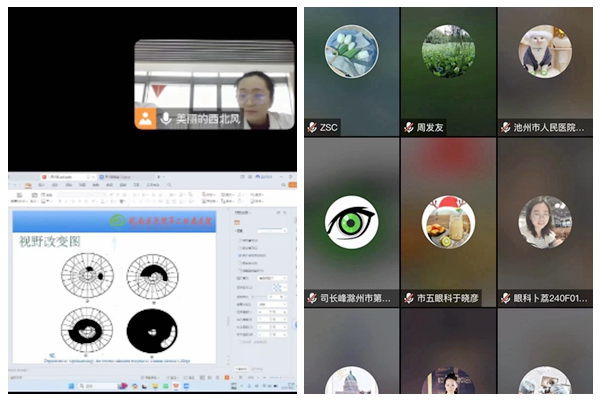Switch to the first WPS document tab
Viewport: 600px width, 400px height.
point(68,177)
